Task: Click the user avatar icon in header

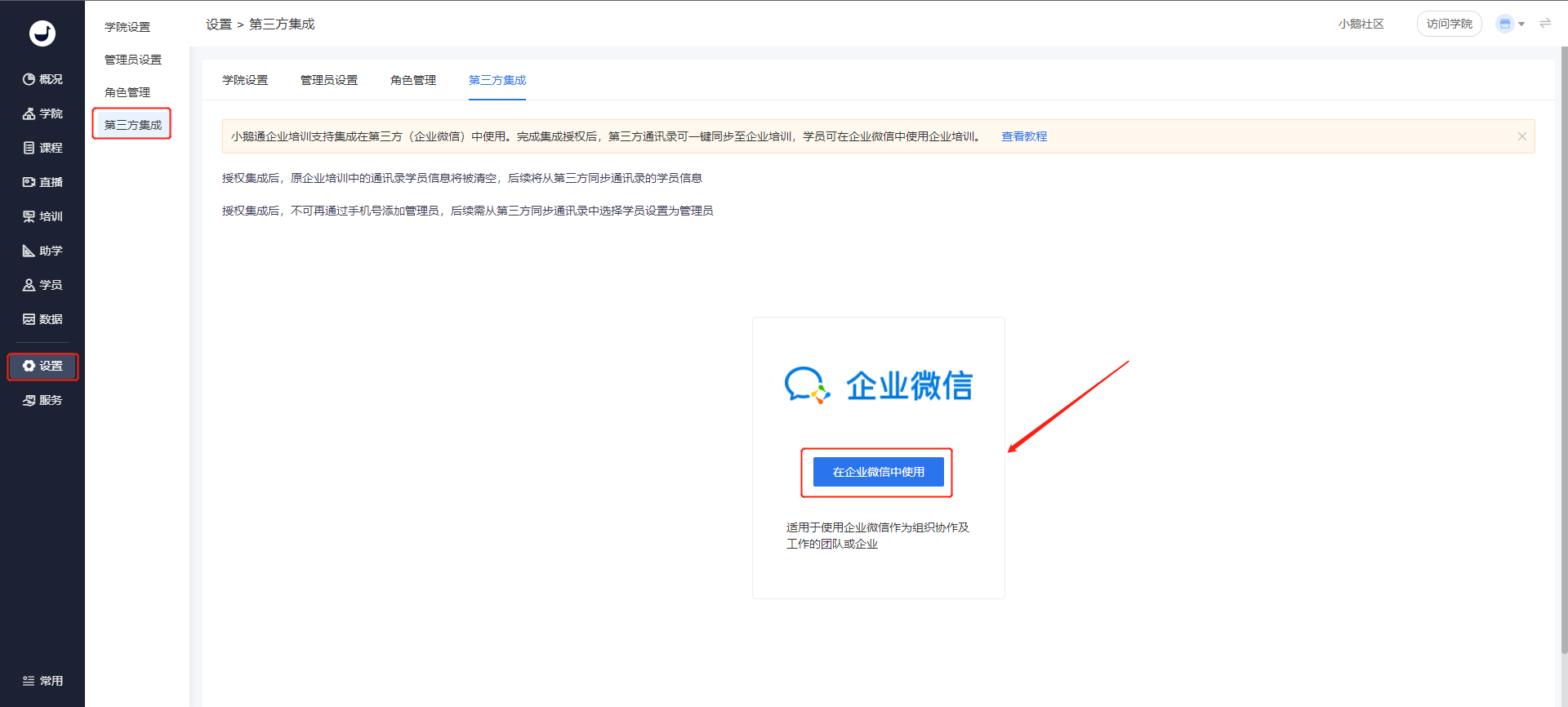Action: 1504,24
